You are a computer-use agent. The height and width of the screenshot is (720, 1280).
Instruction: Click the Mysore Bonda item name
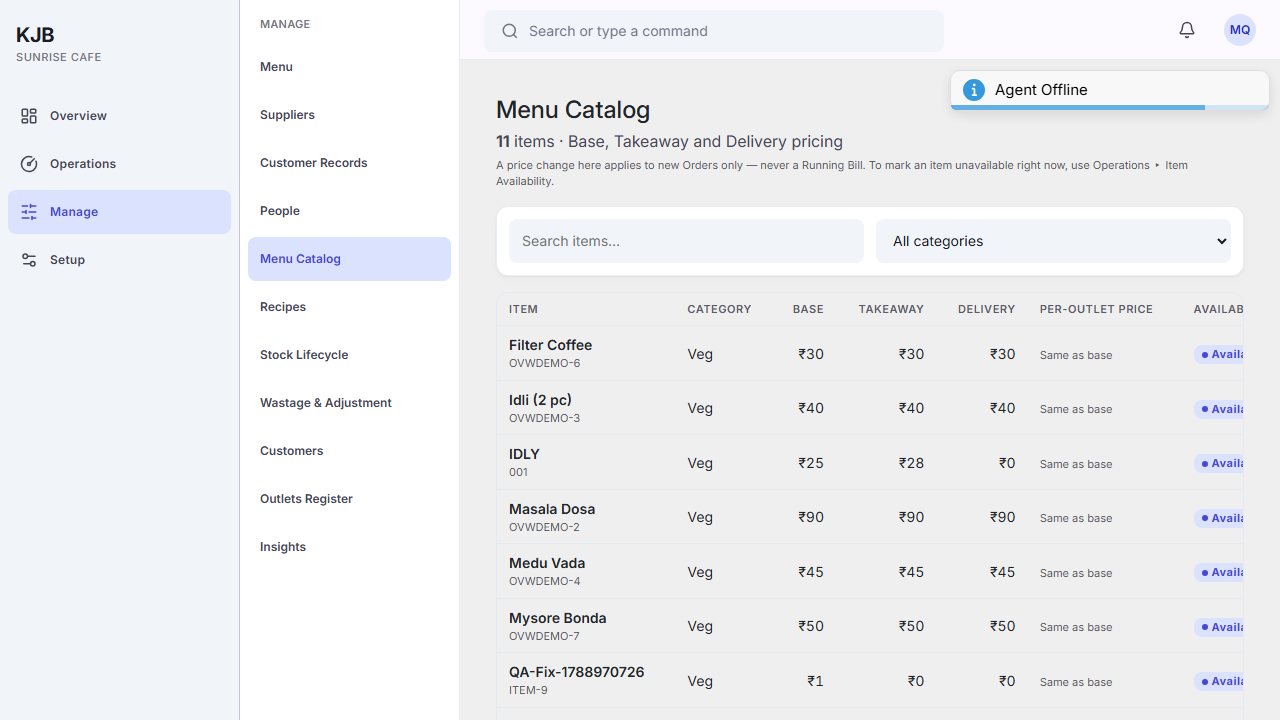557,618
